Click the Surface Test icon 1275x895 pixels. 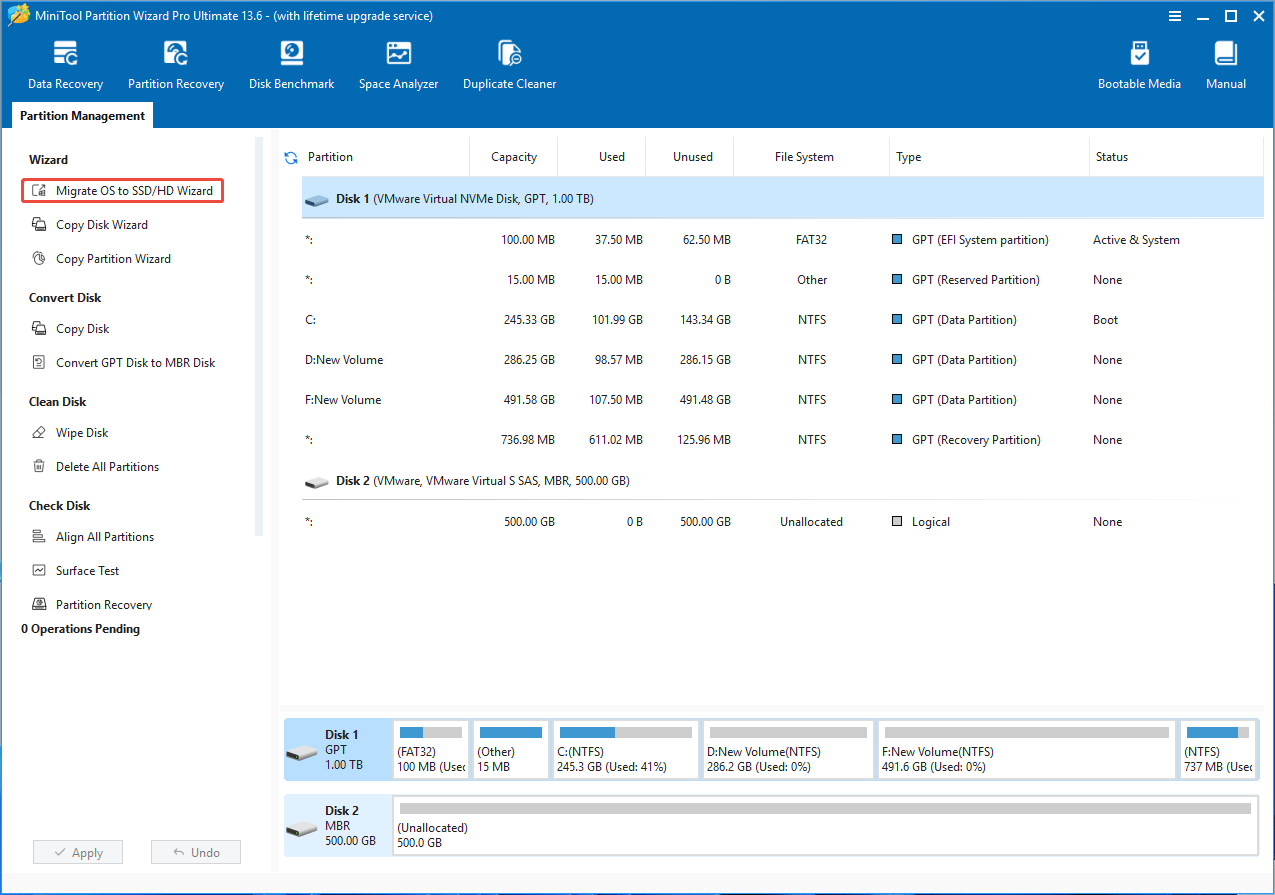pos(39,570)
